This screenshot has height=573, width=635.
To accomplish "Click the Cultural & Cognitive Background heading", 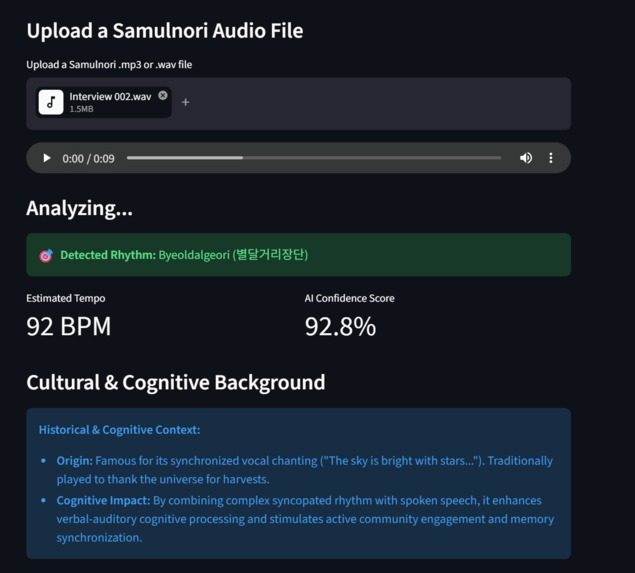I will pos(176,383).
